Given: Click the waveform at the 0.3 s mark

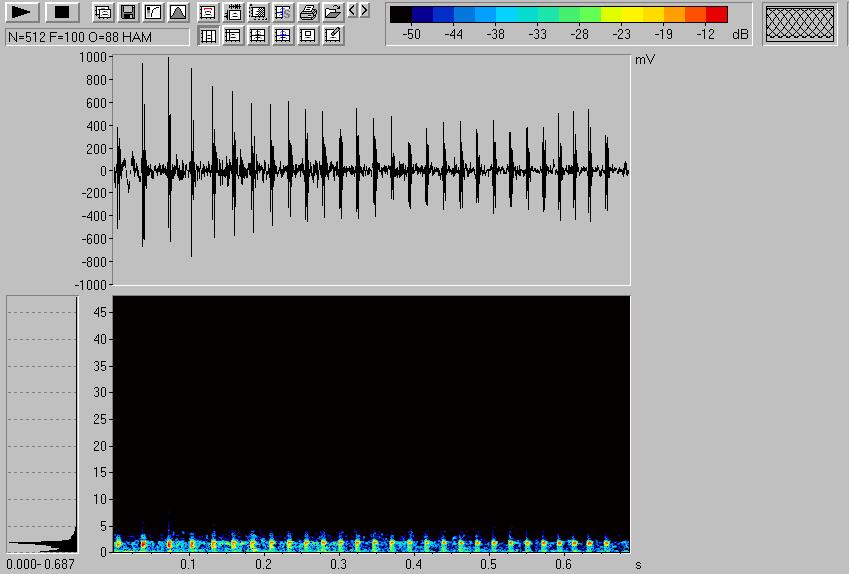Looking at the screenshot, I should coord(338,170).
